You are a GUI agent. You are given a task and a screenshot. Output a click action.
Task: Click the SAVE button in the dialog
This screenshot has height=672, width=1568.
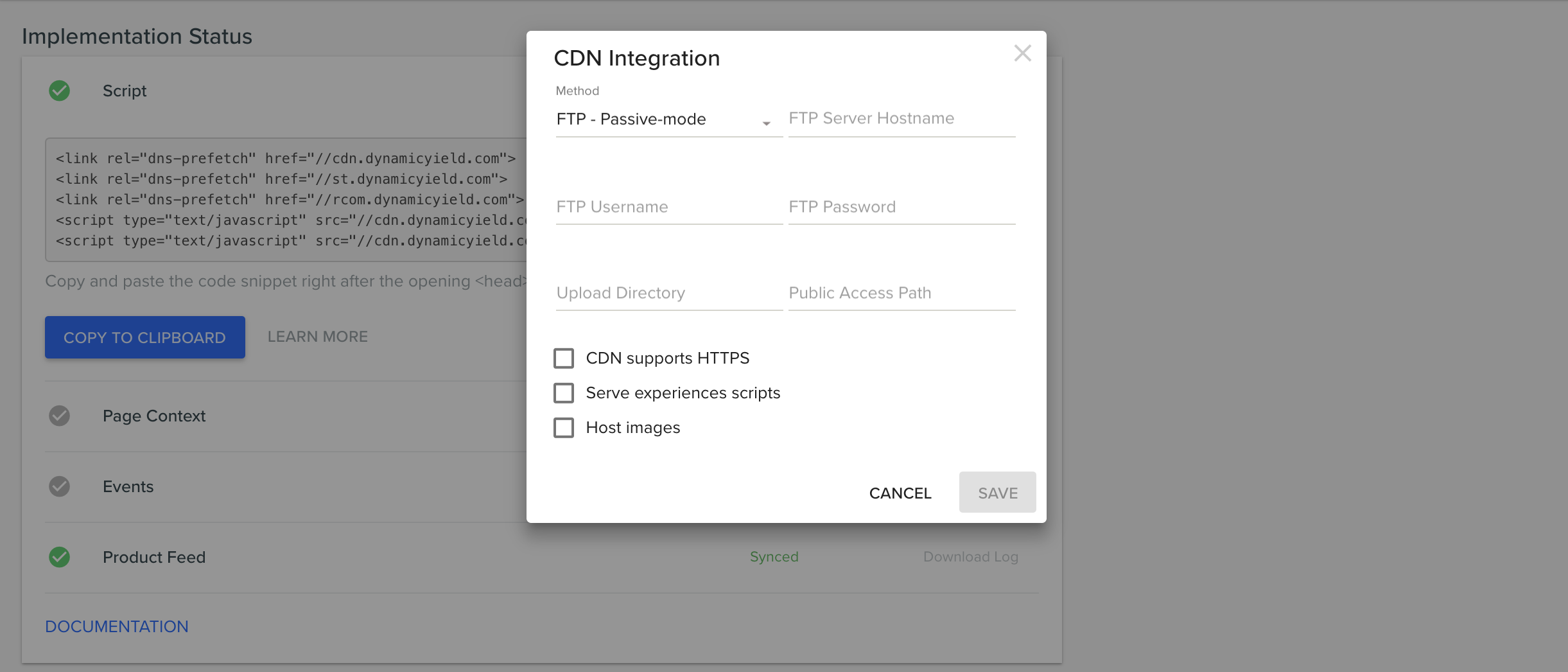pyautogui.click(x=998, y=493)
